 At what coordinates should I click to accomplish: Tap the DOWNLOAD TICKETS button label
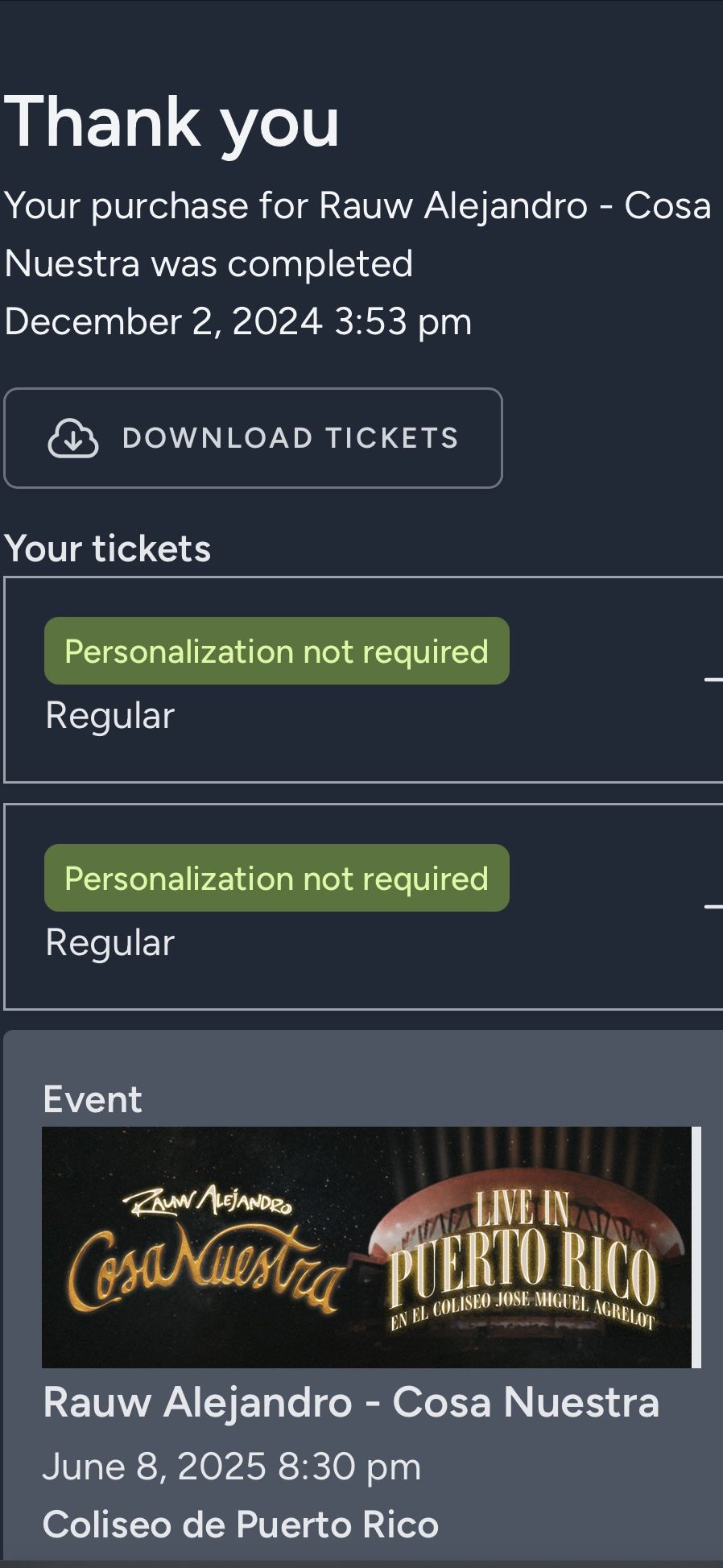pos(291,438)
